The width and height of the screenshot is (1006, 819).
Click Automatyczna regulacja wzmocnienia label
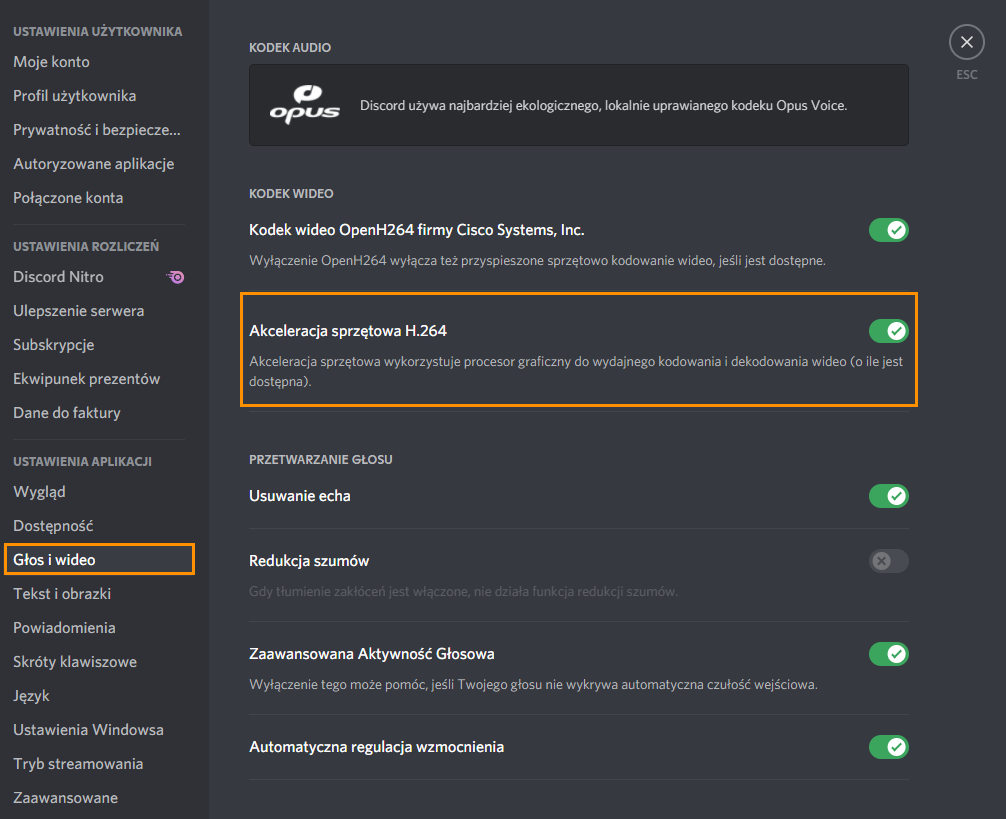click(377, 747)
